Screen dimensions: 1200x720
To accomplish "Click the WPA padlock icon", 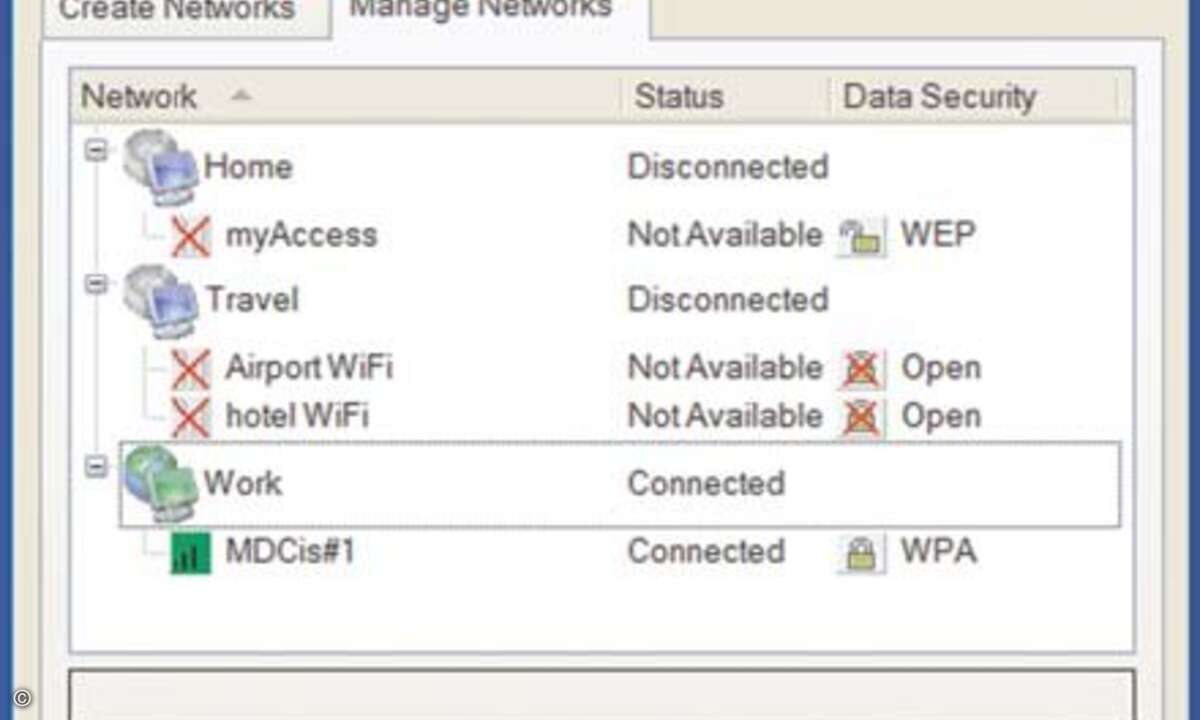I will (861, 553).
